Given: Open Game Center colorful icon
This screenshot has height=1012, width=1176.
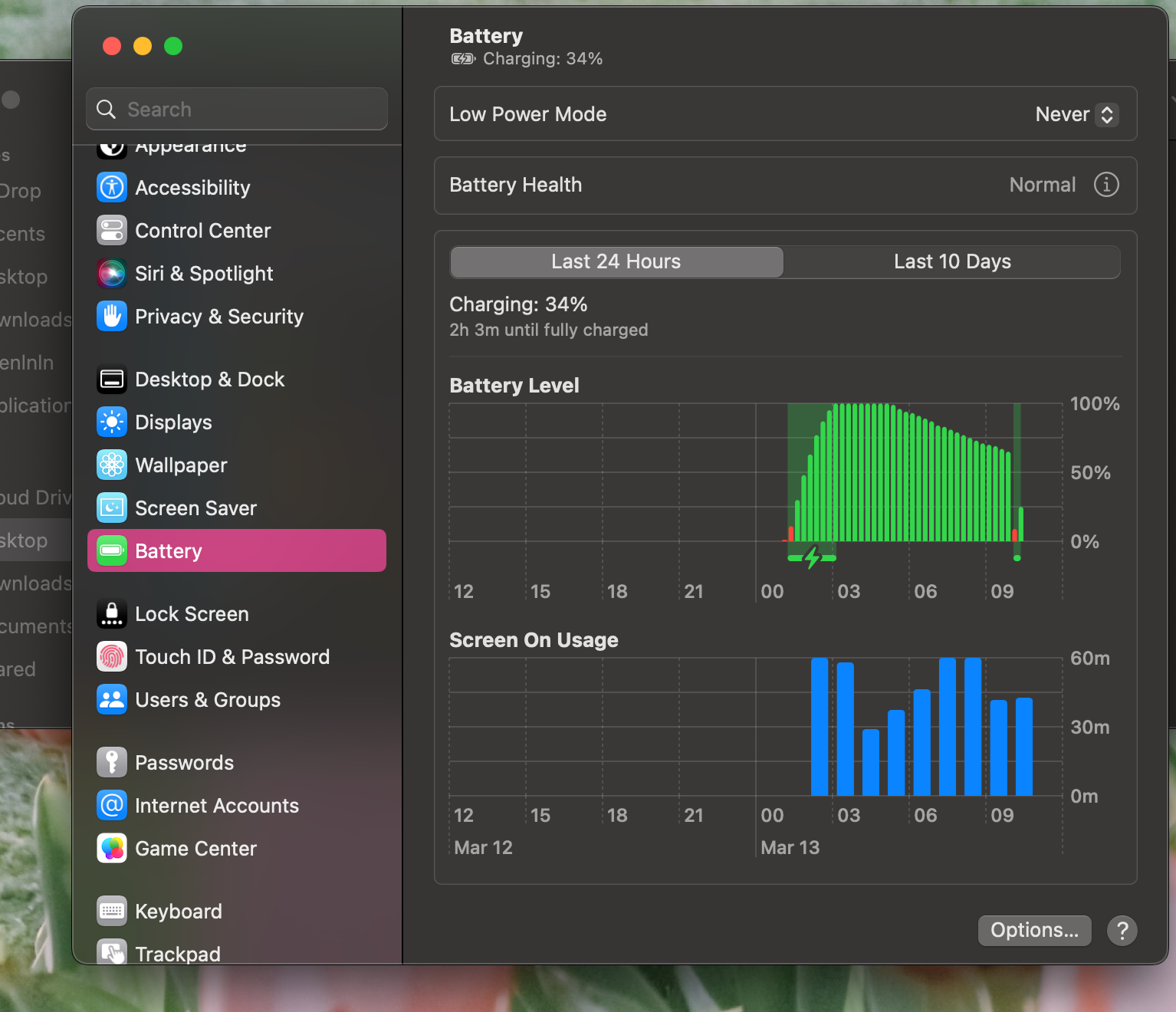Looking at the screenshot, I should tap(112, 848).
